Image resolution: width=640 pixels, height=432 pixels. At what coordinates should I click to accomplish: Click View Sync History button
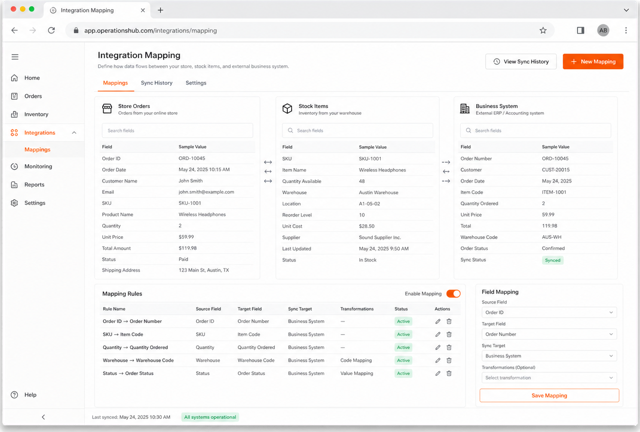point(521,62)
